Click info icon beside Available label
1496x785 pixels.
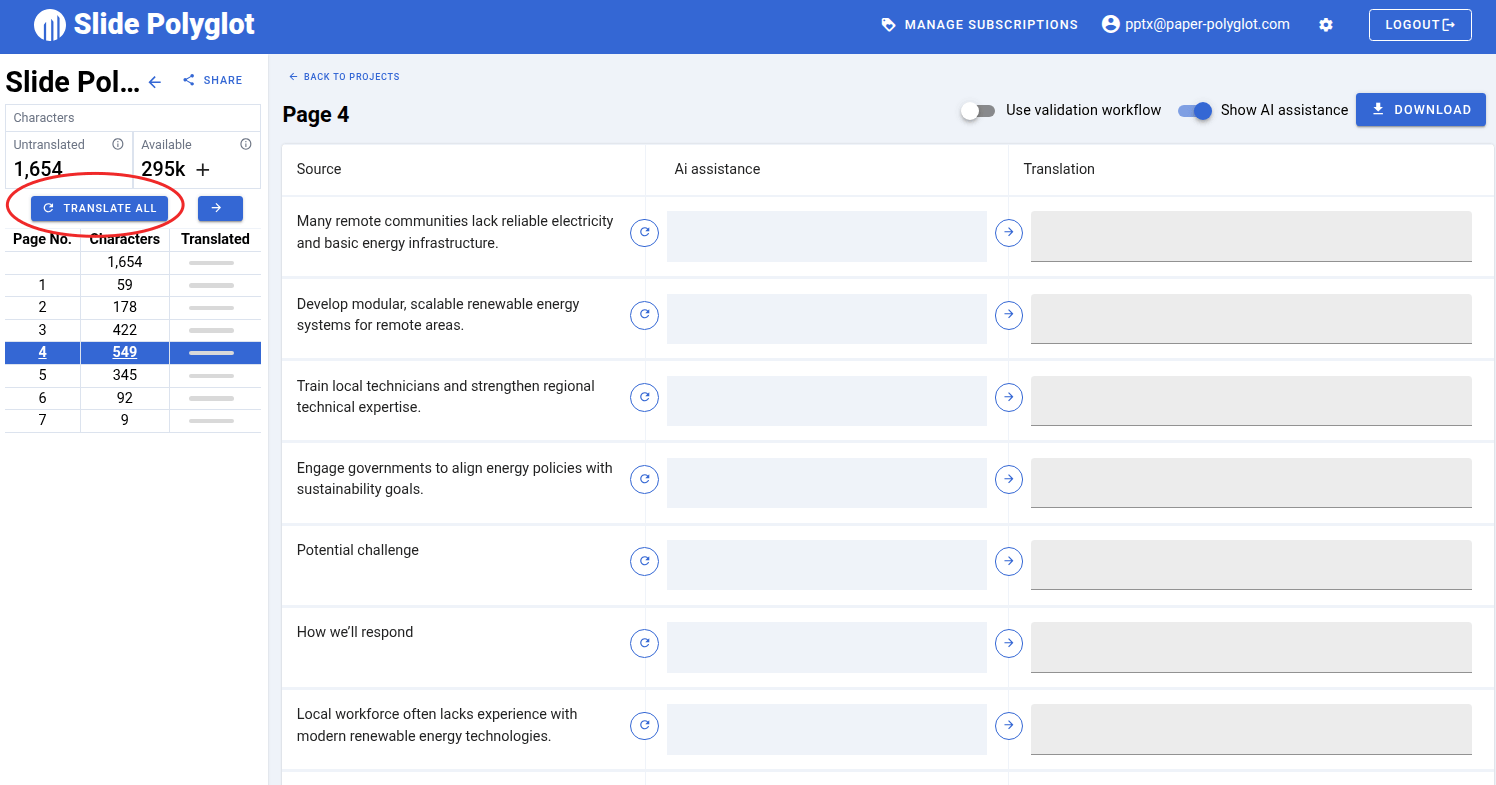tap(246, 144)
